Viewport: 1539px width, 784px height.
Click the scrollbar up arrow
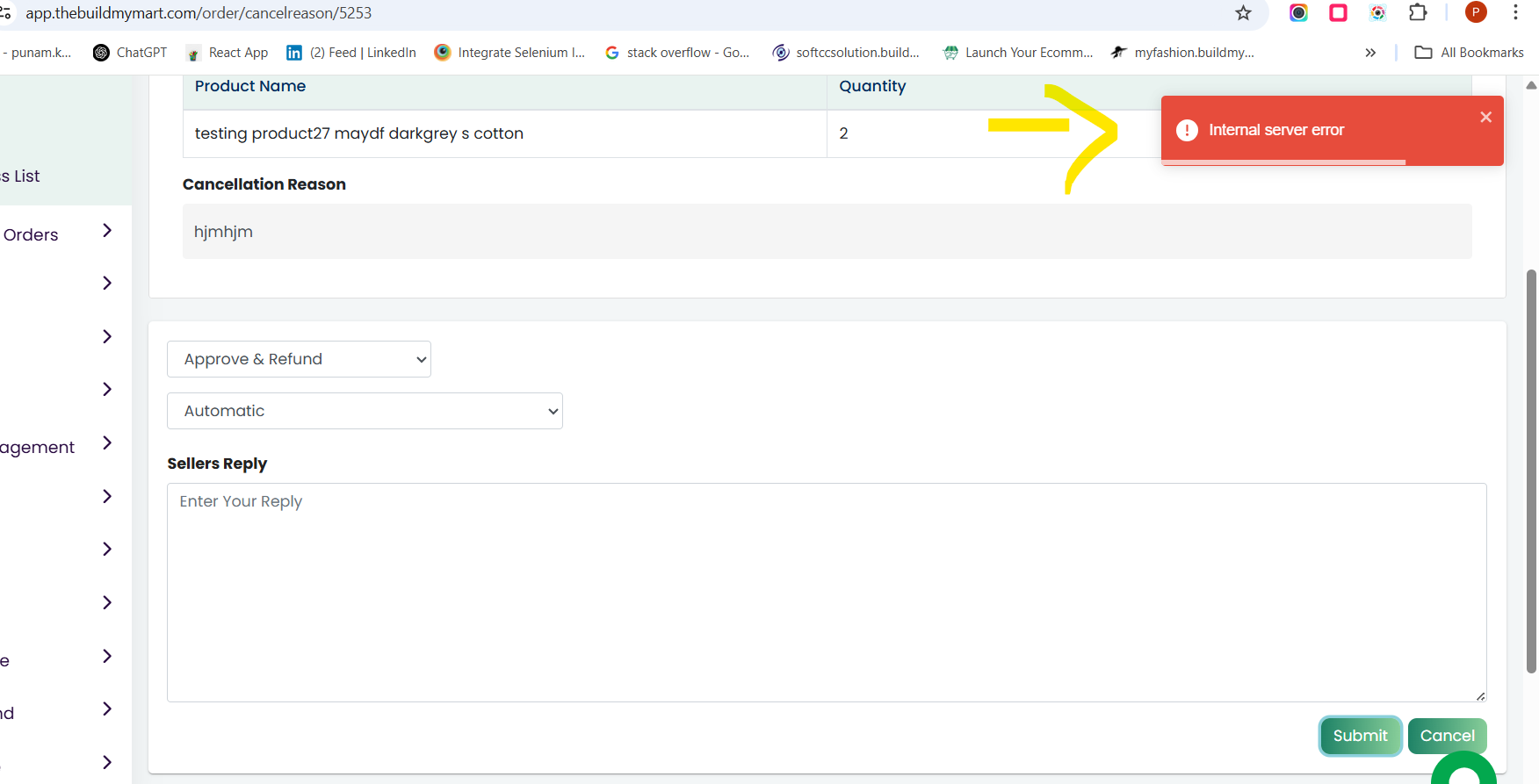point(1531,85)
